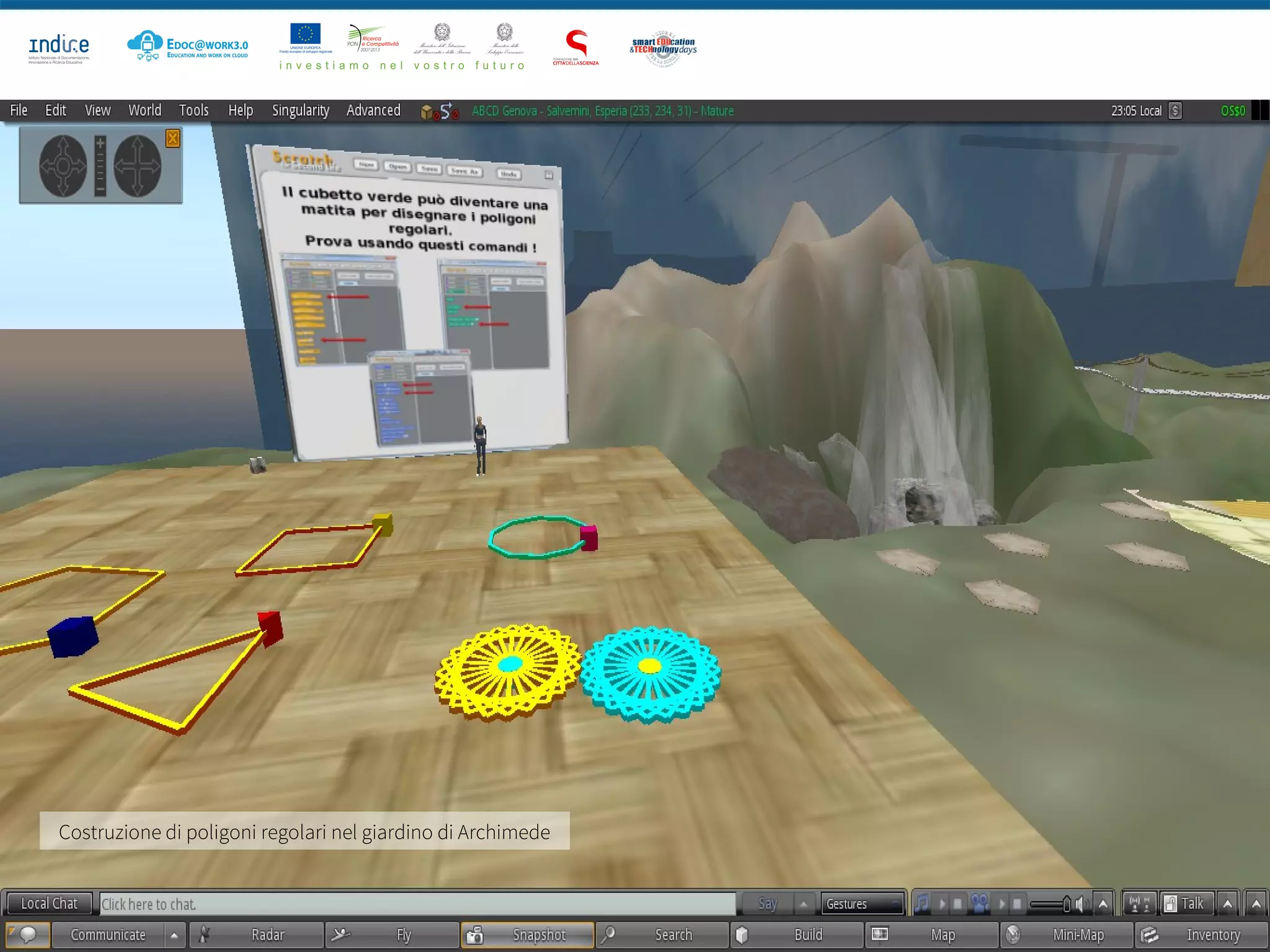1270x952 pixels.
Task: Expand the Communicate arrow menu
Action: point(174,935)
